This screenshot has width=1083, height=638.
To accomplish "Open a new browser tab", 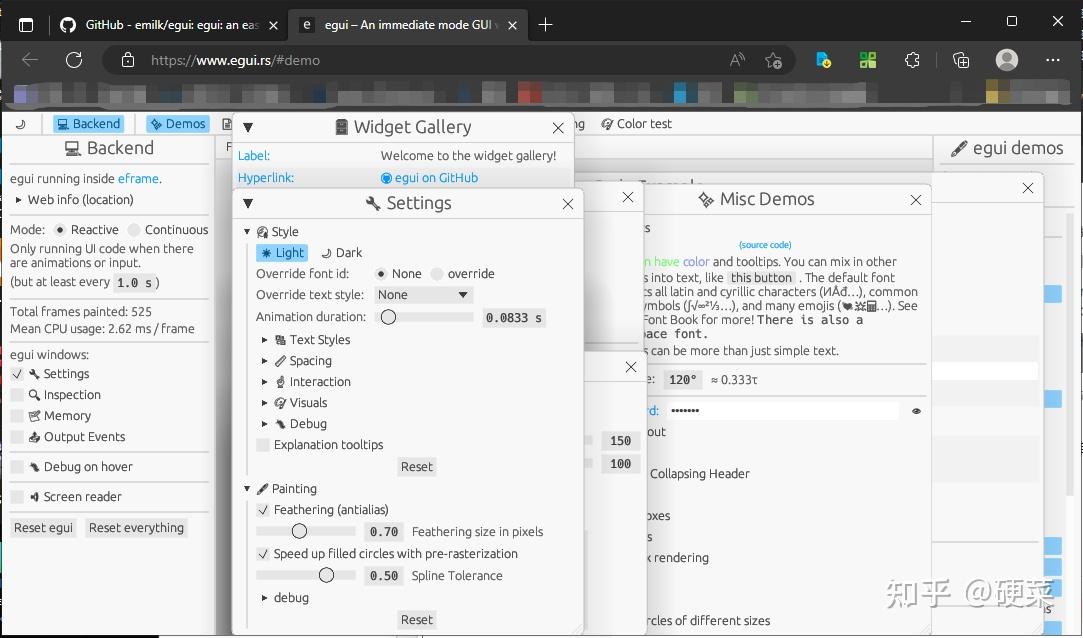I will point(545,25).
